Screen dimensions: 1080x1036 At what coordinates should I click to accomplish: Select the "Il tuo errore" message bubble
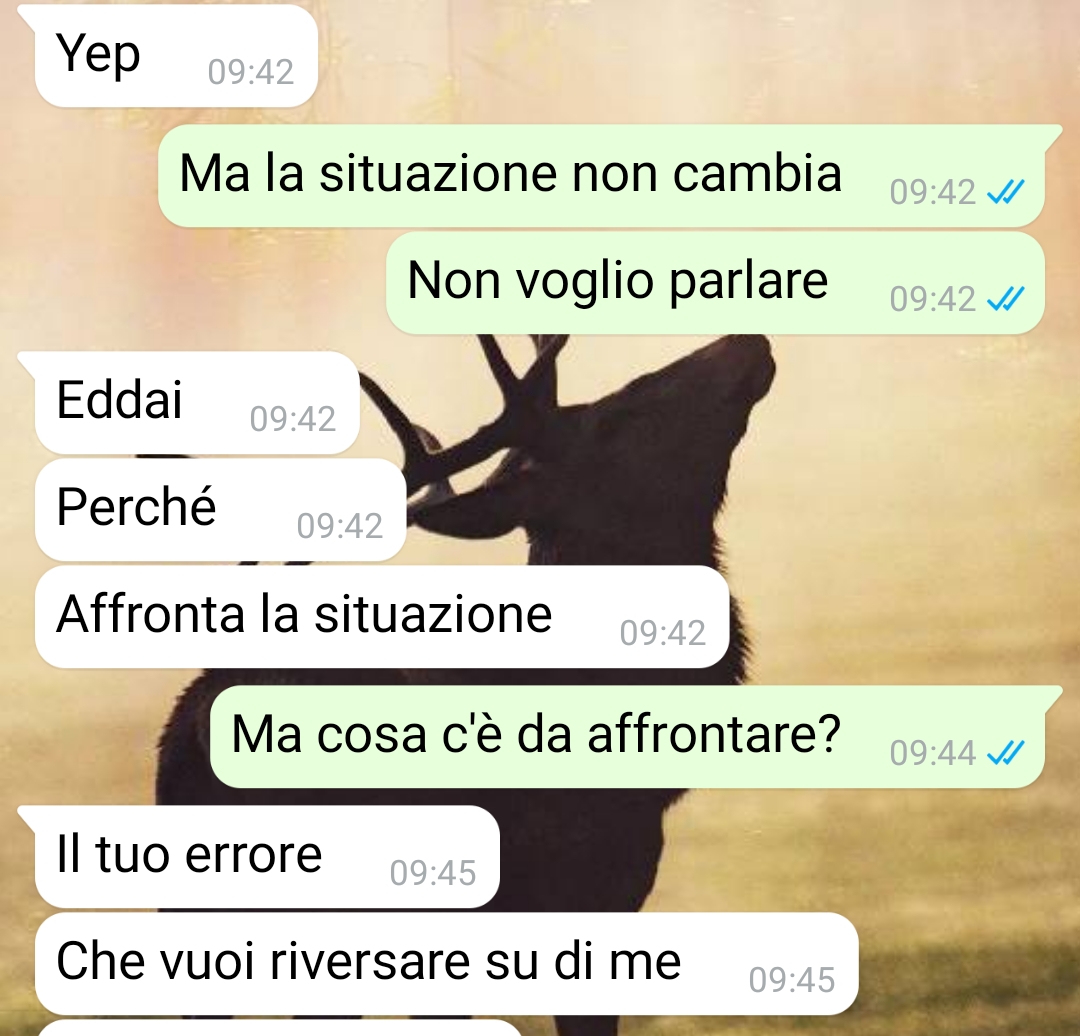267,857
